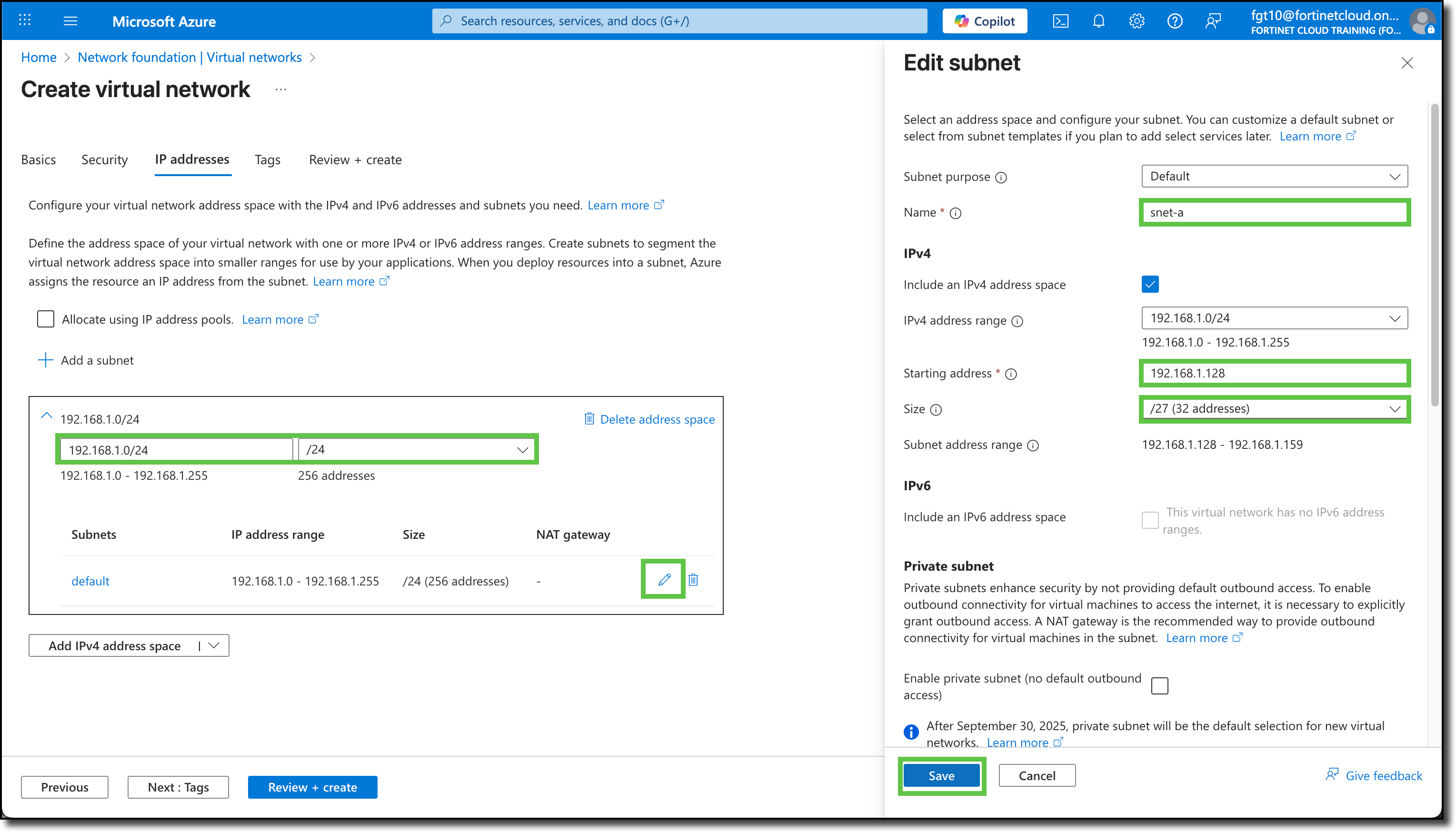Open the help menu
The width and height of the screenshot is (1456, 832).
pyautogui.click(x=1175, y=20)
